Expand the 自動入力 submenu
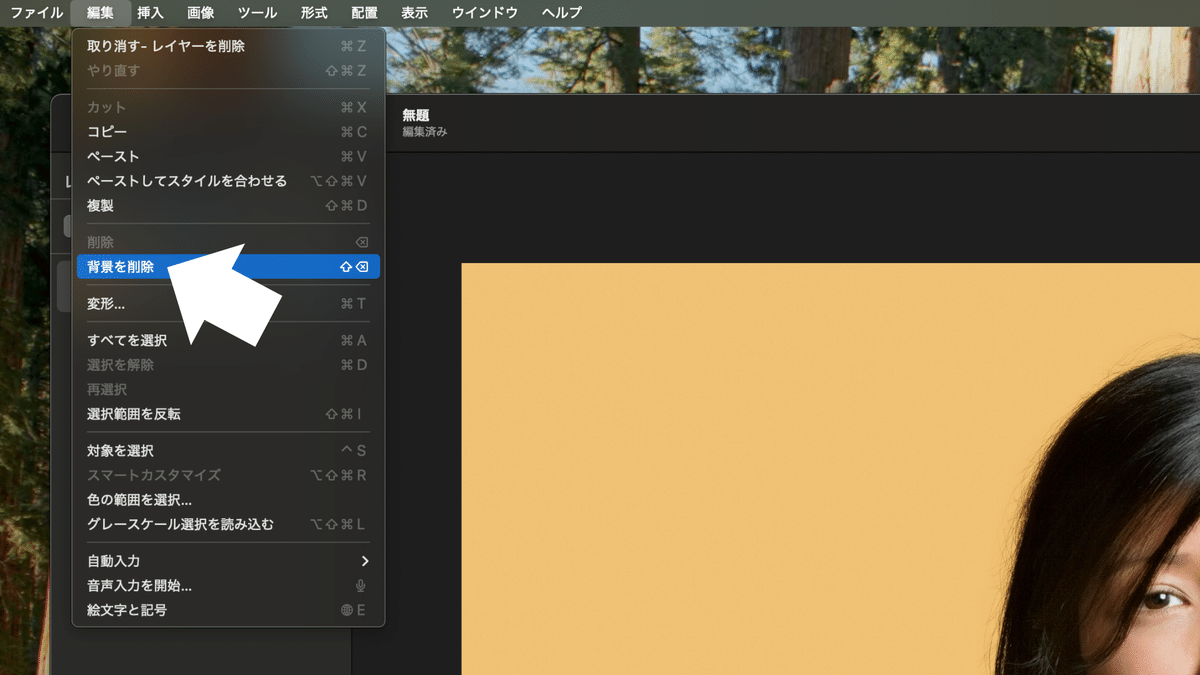This screenshot has height=675, width=1200. pyautogui.click(x=228, y=561)
